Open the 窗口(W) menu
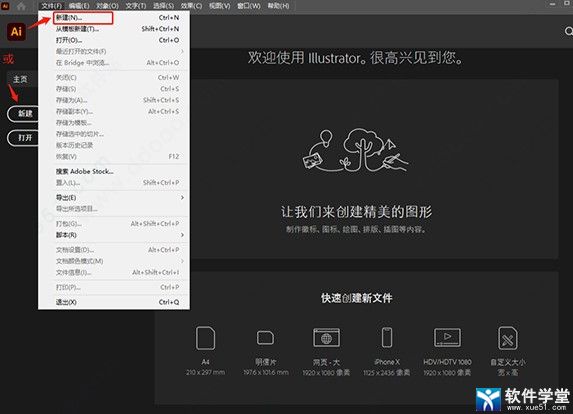573x414 pixels. [x=249, y=6]
